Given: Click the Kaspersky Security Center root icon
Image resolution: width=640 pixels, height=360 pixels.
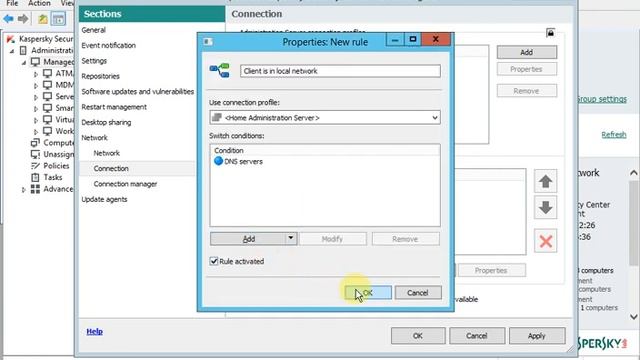Looking at the screenshot, I should 11,39.
